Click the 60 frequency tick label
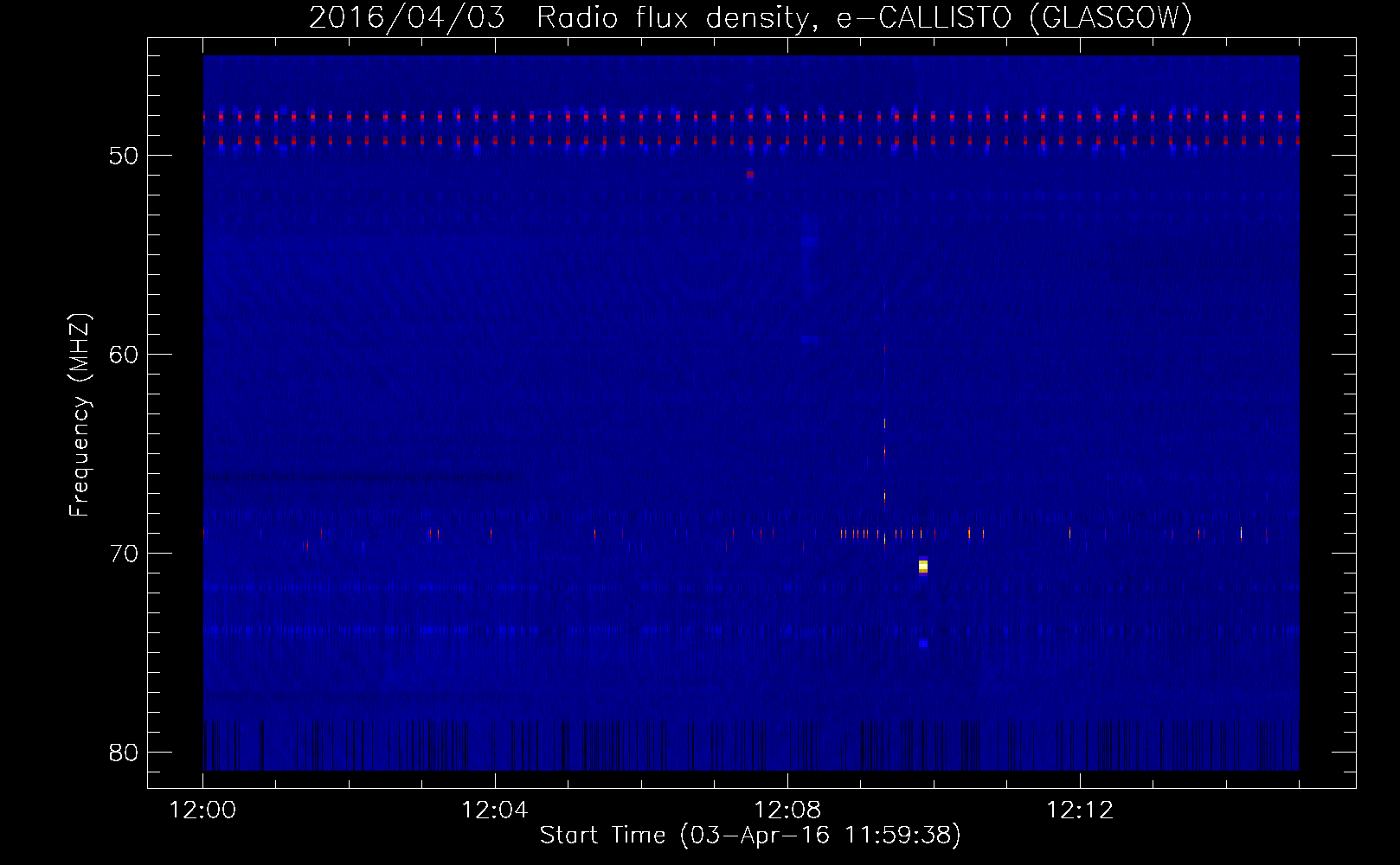The width and height of the screenshot is (1400, 865). pos(124,355)
